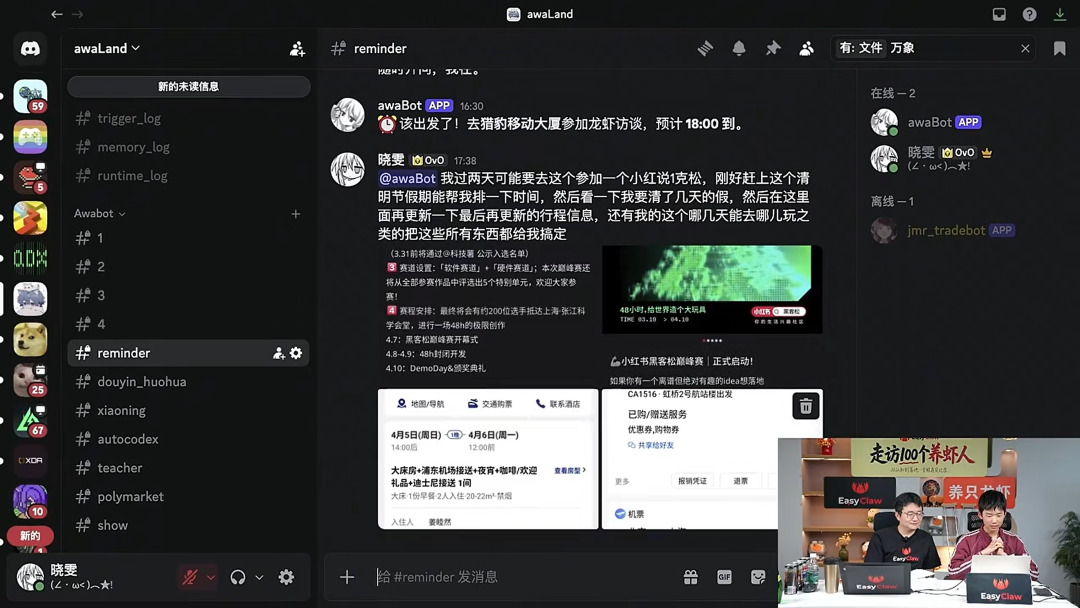Open headphone output options dropdown arrow
The height and width of the screenshot is (608, 1080).
click(259, 578)
